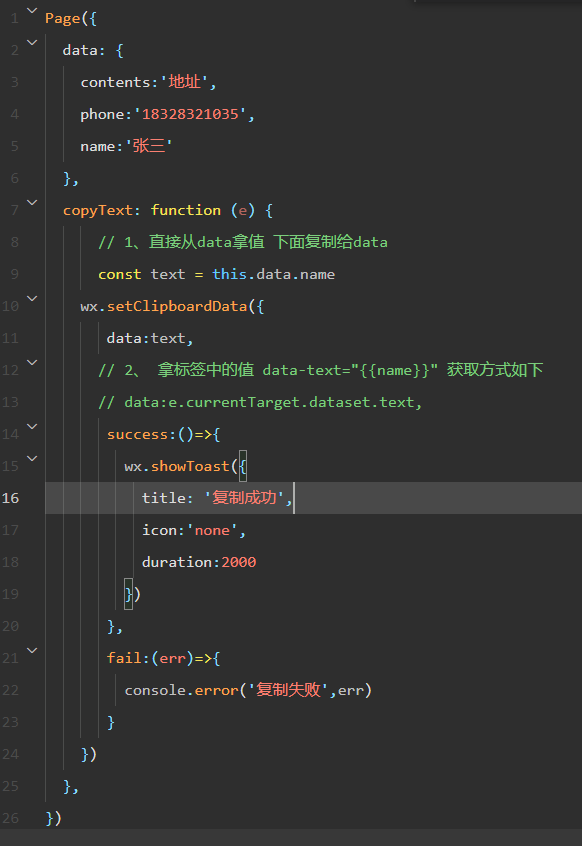Fold the fail callback on line 21
The image size is (582, 846).
click(32, 651)
